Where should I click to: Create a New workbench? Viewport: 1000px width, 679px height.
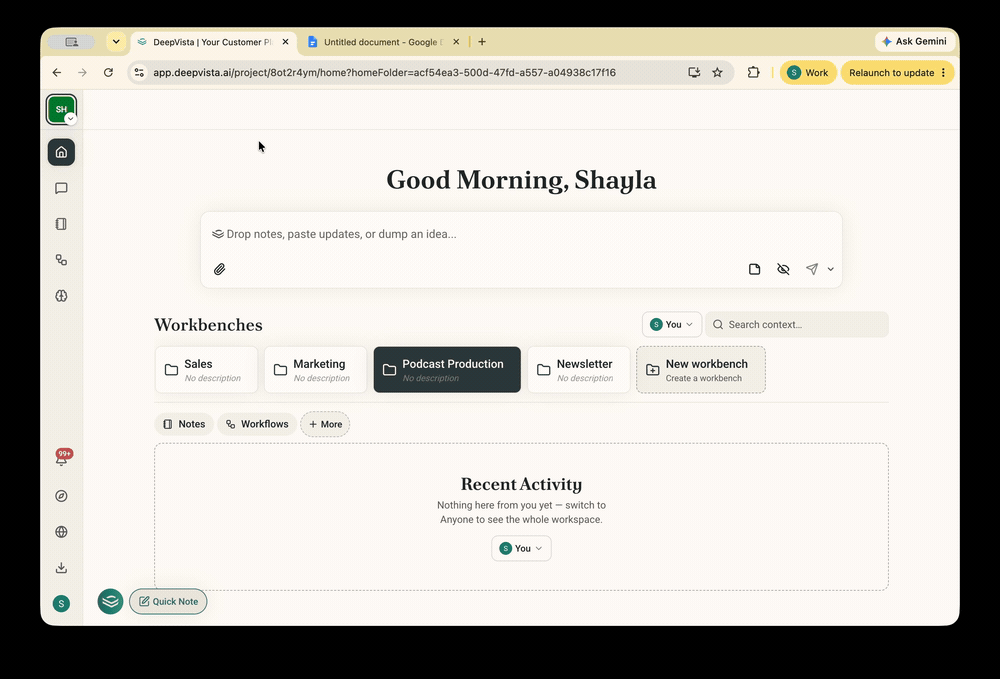point(701,370)
